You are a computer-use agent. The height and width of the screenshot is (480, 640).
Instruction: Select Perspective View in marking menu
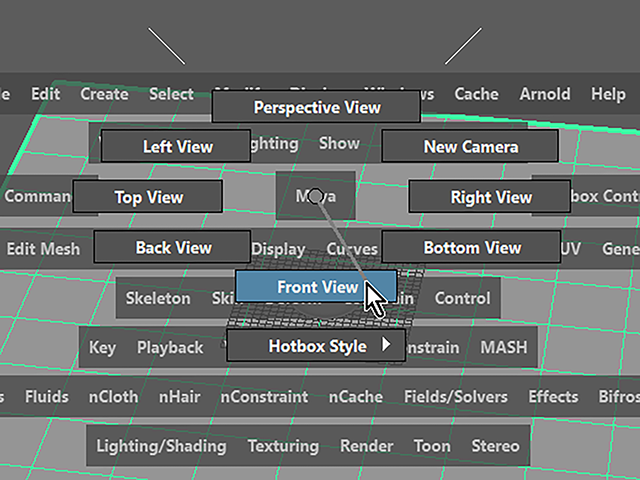(x=316, y=107)
